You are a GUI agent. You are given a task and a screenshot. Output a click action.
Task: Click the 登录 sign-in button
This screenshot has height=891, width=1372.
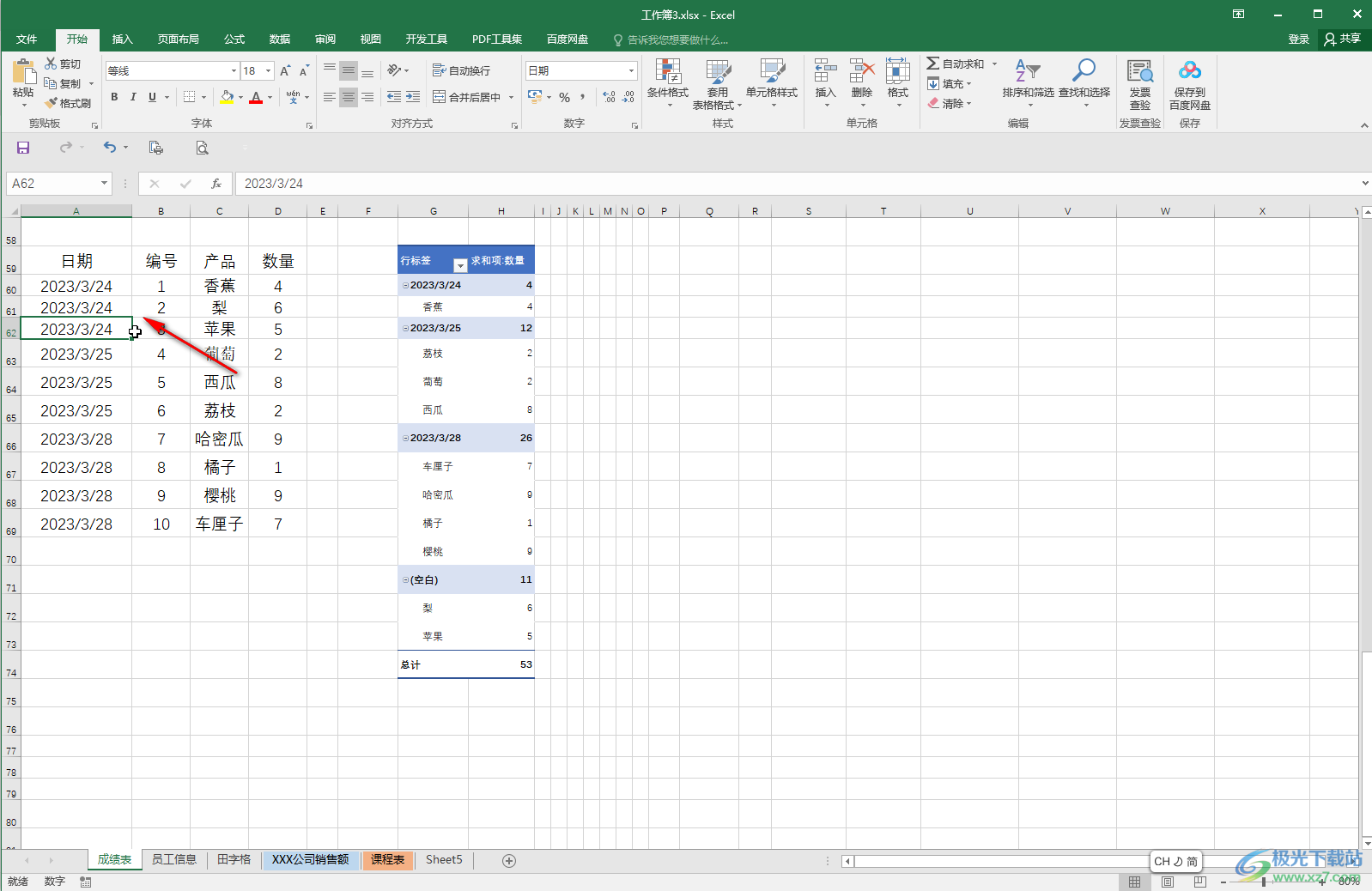(1299, 39)
